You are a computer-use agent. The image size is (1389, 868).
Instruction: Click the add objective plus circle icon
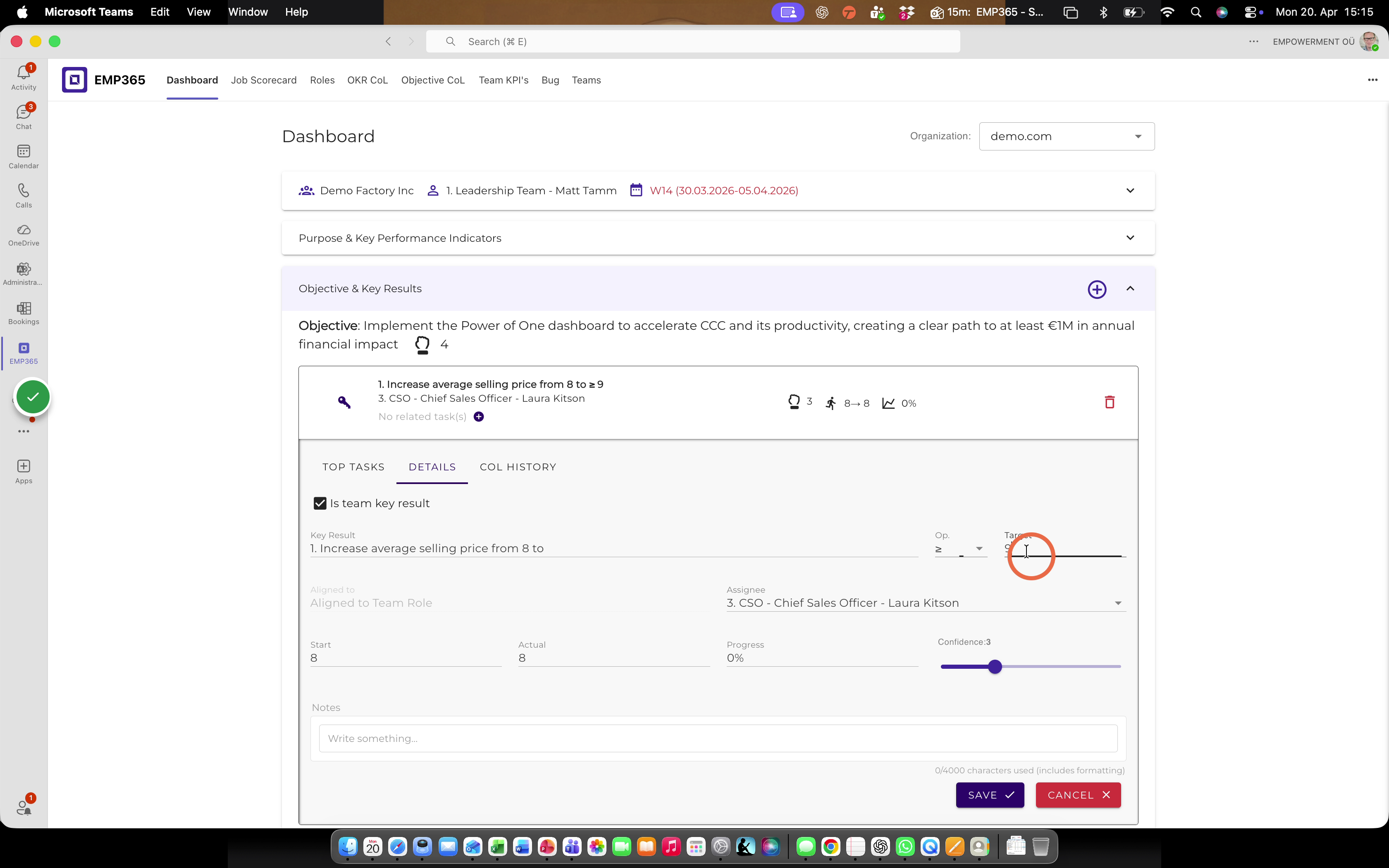(1097, 289)
